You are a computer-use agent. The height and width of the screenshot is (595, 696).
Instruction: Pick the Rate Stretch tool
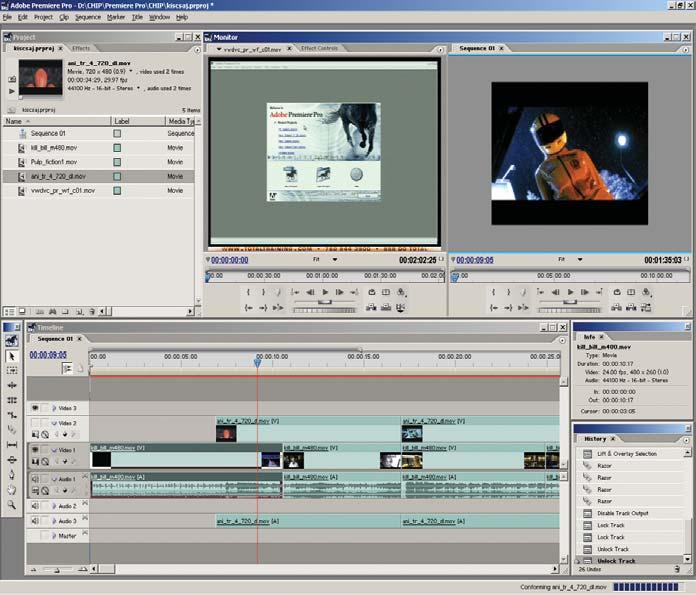click(x=12, y=415)
